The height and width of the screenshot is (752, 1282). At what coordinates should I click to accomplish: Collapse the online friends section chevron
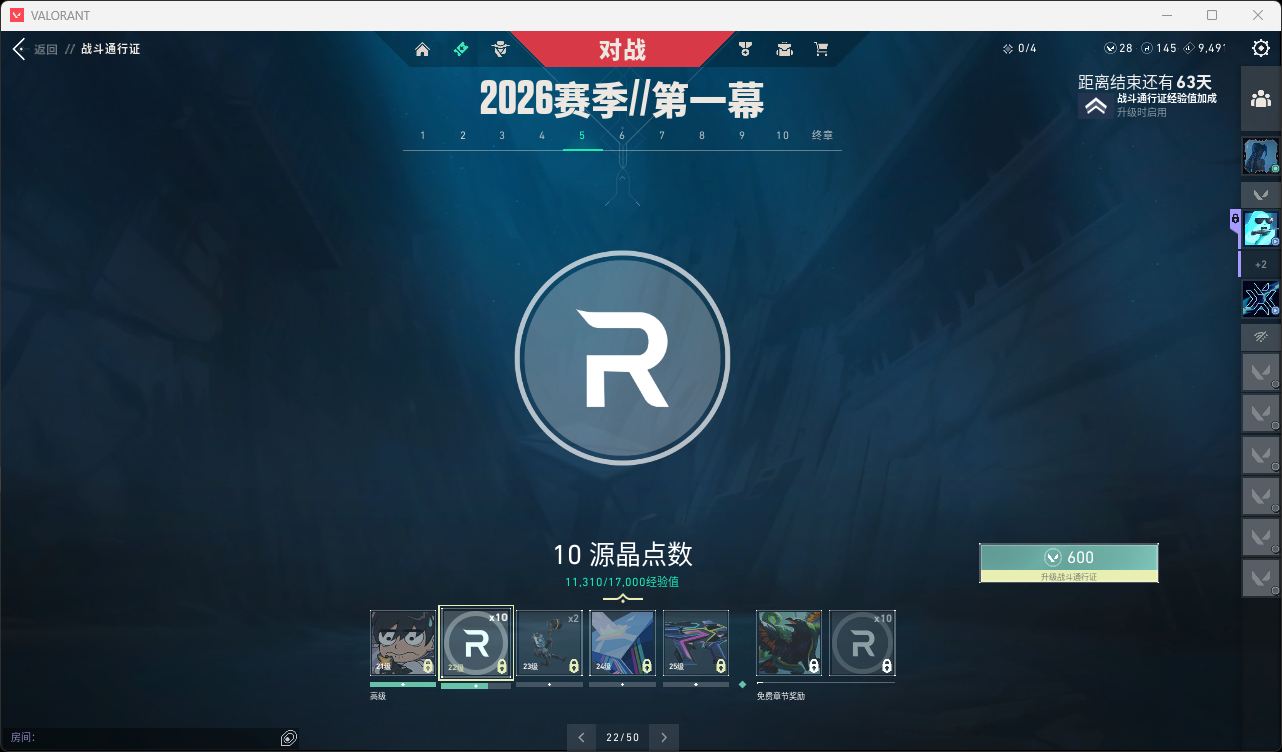tap(1260, 193)
